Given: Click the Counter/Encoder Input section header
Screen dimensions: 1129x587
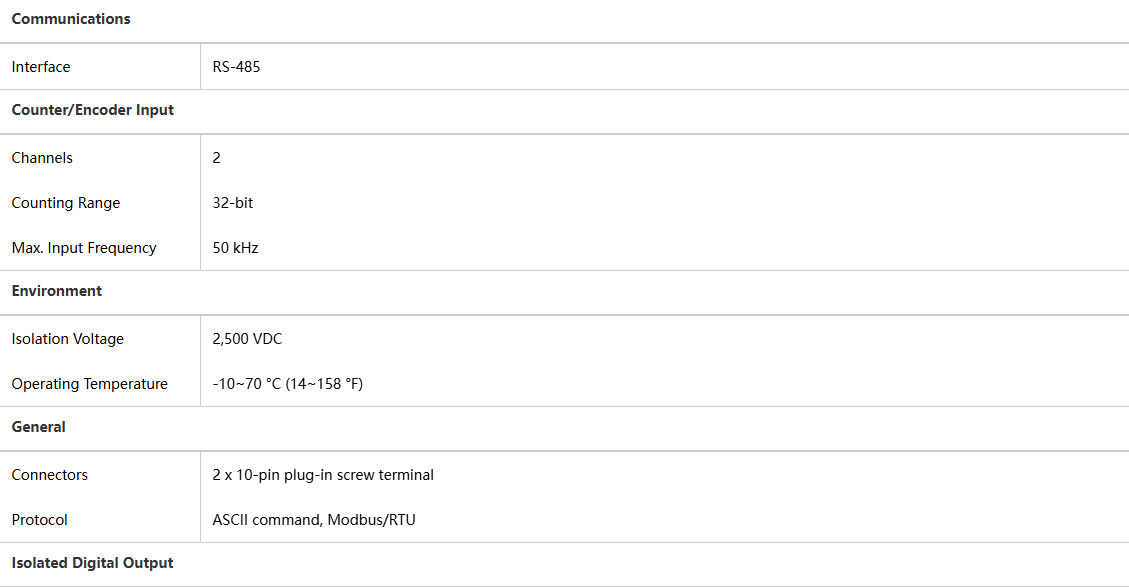Looking at the screenshot, I should pyautogui.click(x=92, y=110).
